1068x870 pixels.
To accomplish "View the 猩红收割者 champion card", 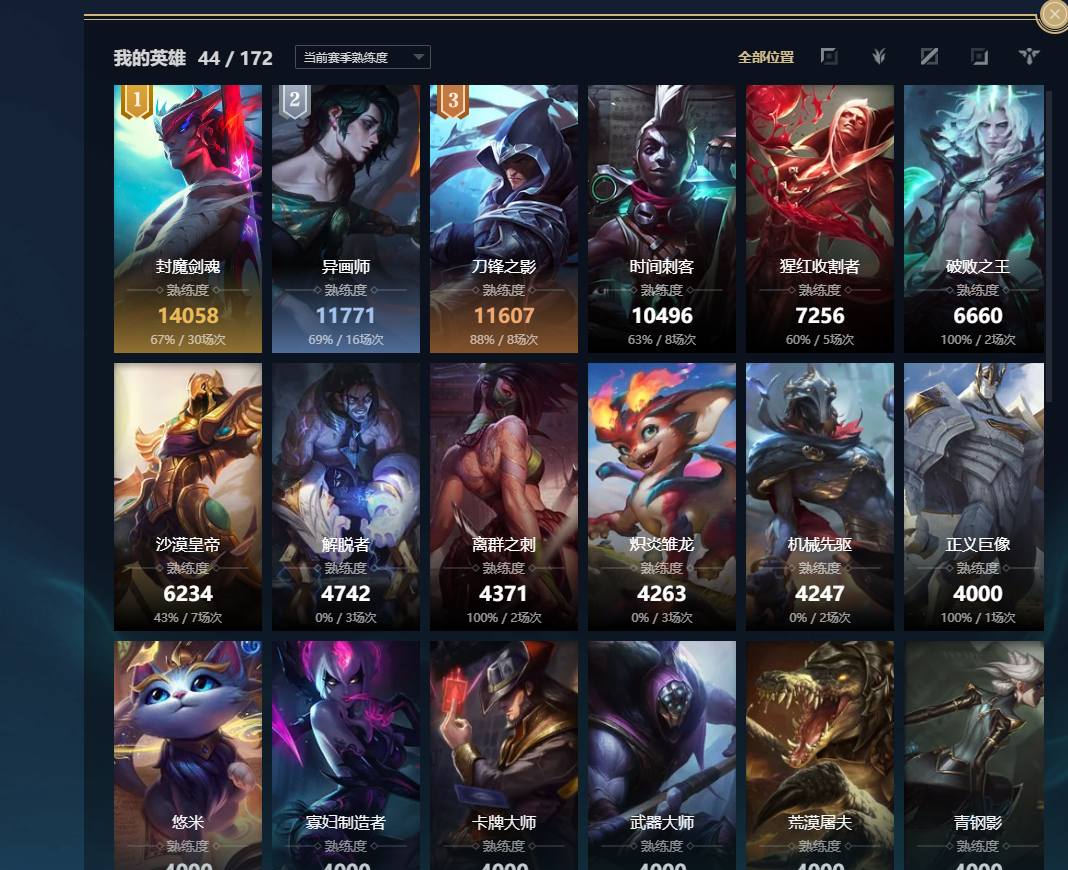I will [x=820, y=219].
